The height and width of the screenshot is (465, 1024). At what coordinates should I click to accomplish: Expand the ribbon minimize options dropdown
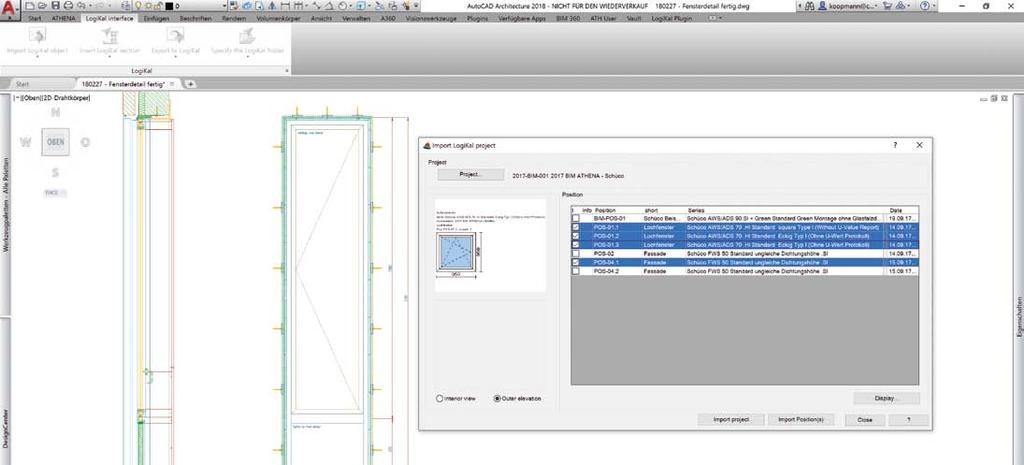tap(721, 18)
